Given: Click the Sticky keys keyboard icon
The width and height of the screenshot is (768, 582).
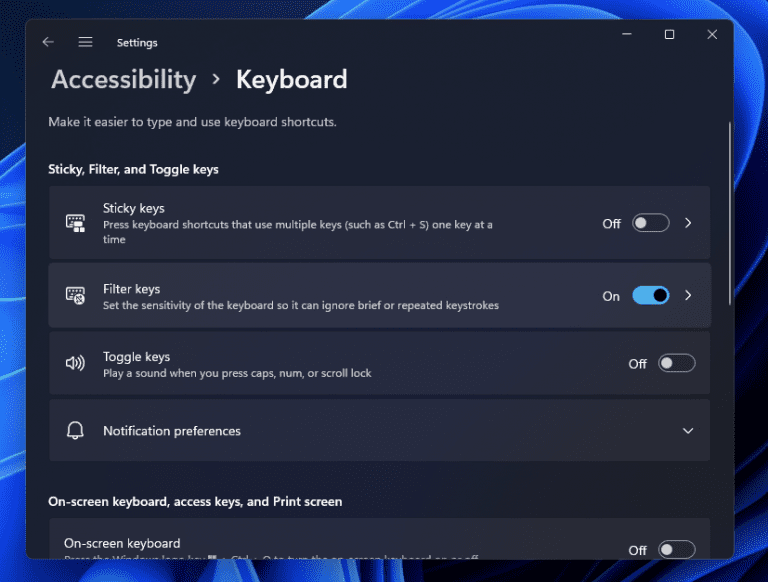Looking at the screenshot, I should 75,224.
